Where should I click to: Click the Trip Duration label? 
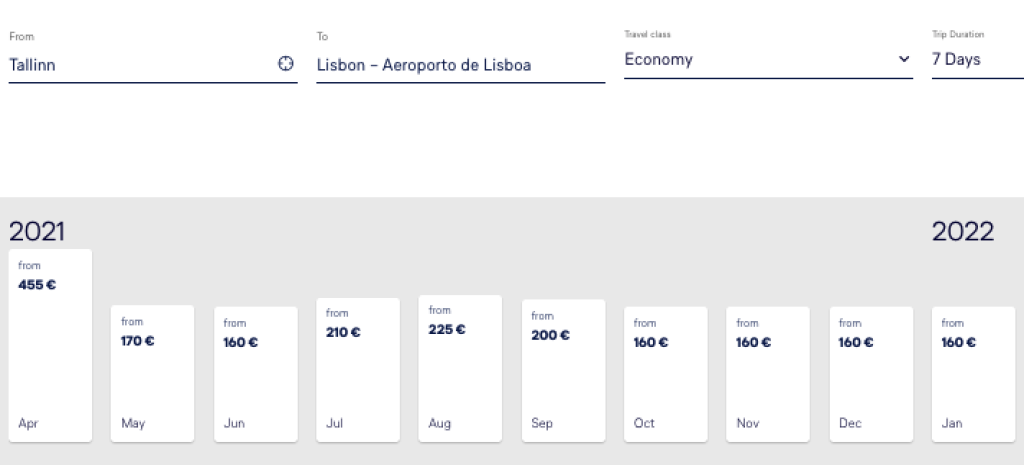click(958, 35)
